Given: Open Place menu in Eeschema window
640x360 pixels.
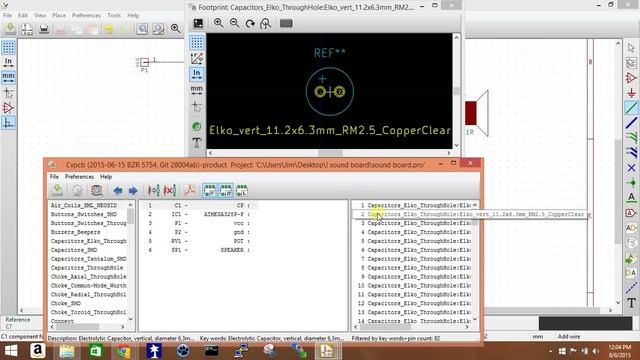Looking at the screenshot, I should coord(59,15).
